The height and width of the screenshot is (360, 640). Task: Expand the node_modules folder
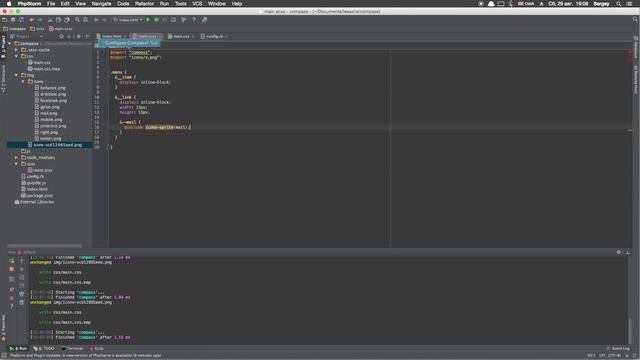17,158
